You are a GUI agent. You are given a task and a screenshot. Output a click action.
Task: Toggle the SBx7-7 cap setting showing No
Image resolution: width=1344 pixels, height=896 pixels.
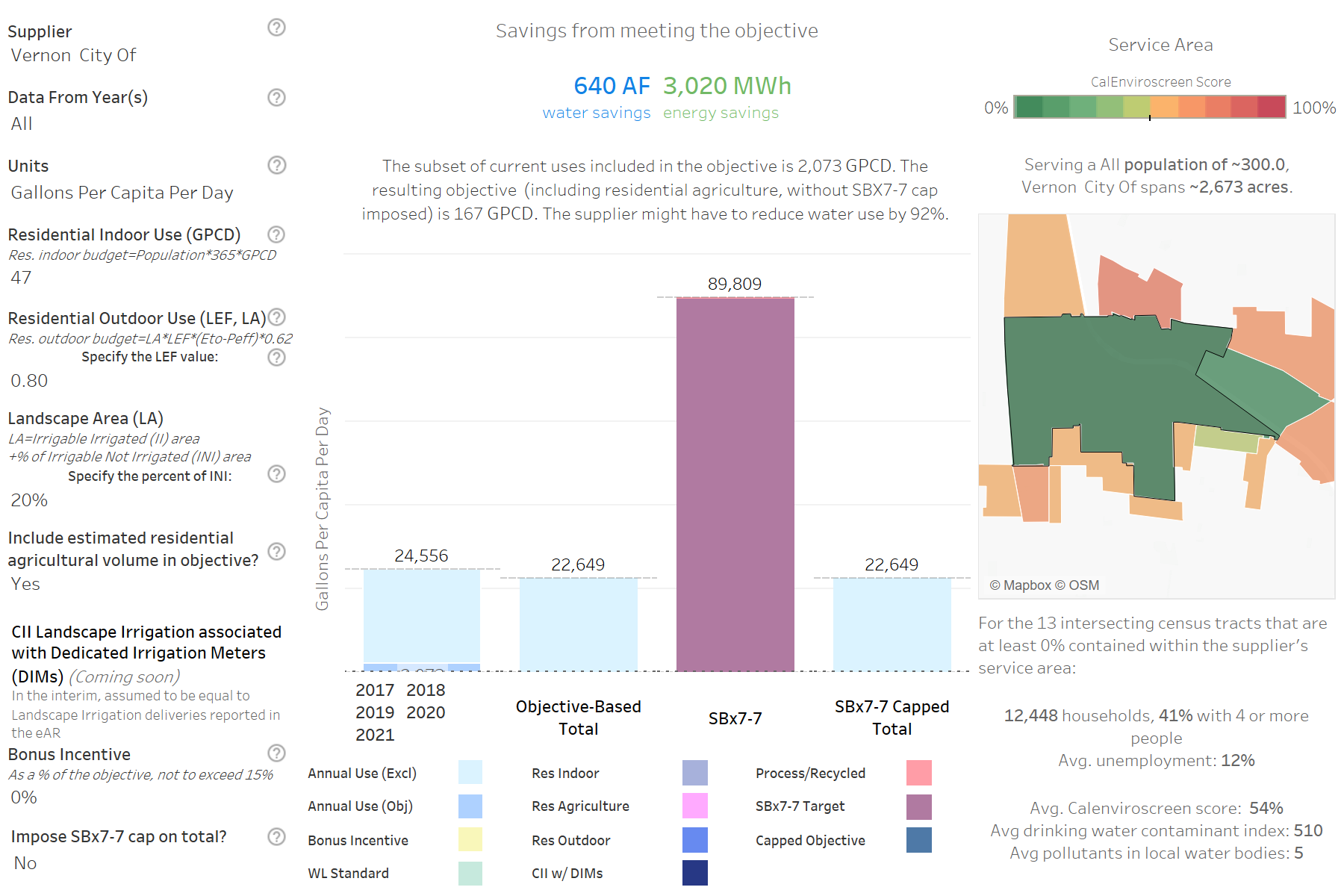click(25, 863)
